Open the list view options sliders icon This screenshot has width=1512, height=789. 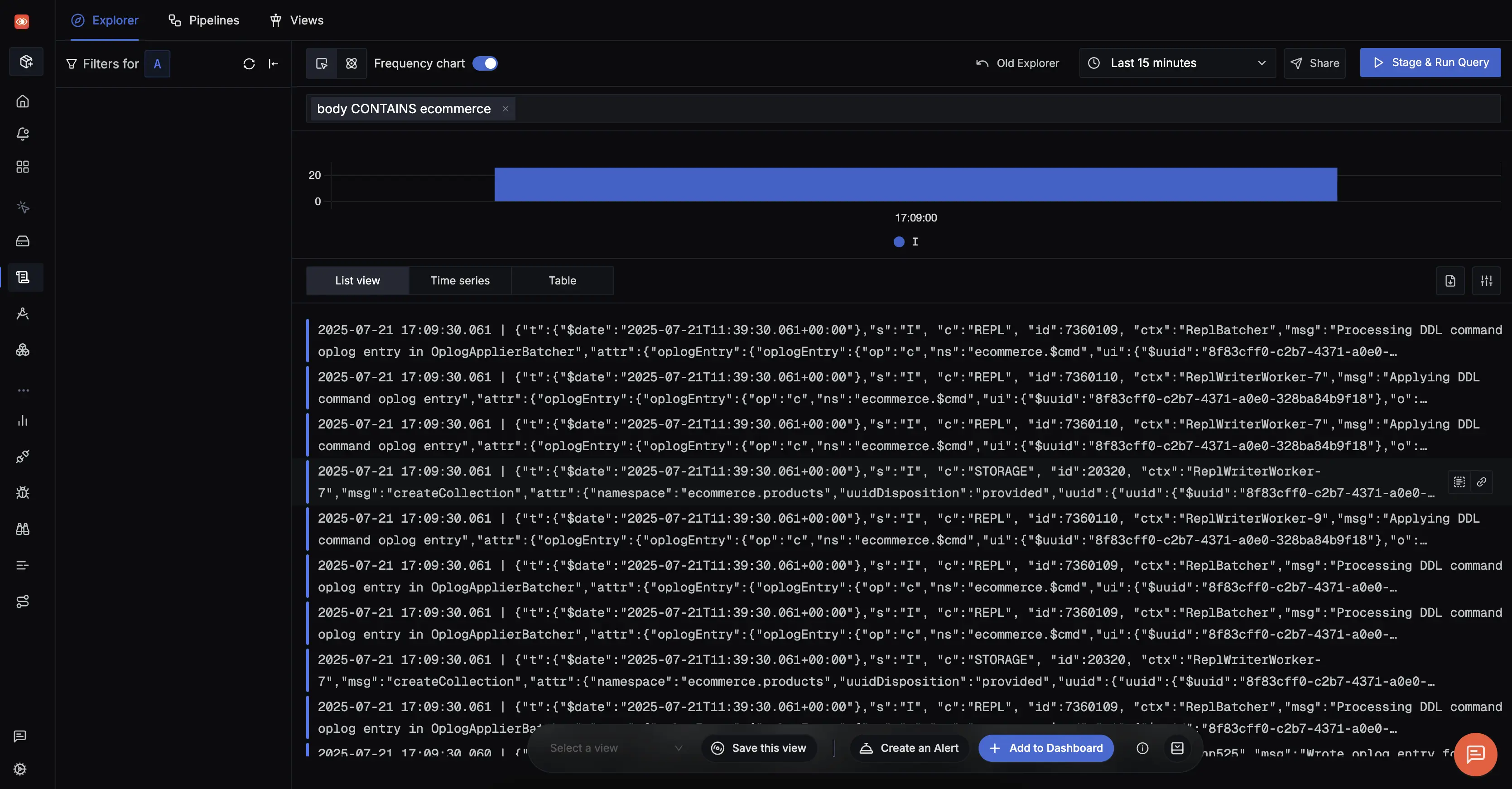tap(1486, 281)
